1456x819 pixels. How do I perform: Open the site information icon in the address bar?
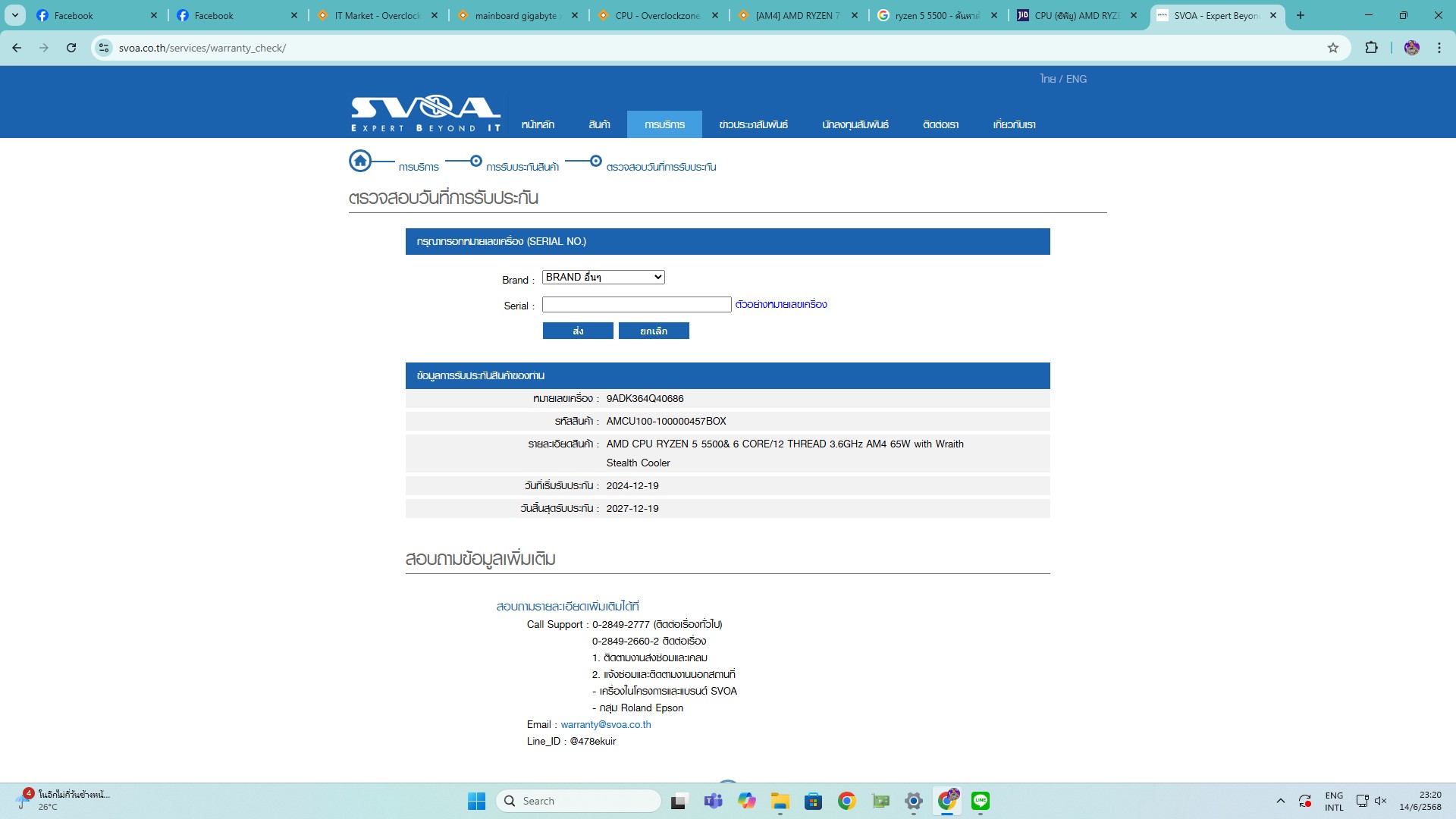[x=104, y=48]
